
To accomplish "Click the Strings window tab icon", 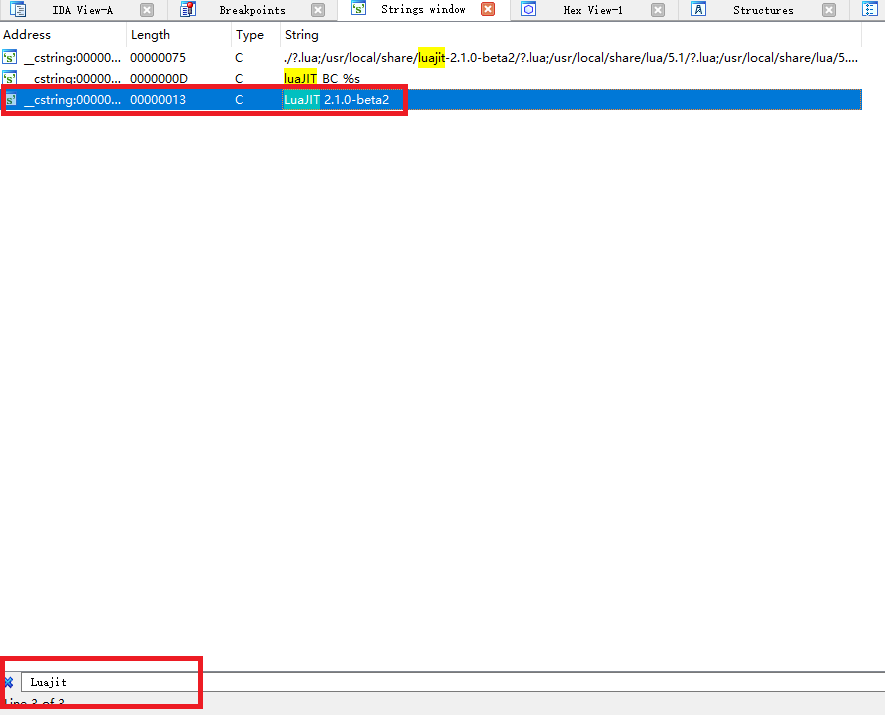I will point(358,9).
